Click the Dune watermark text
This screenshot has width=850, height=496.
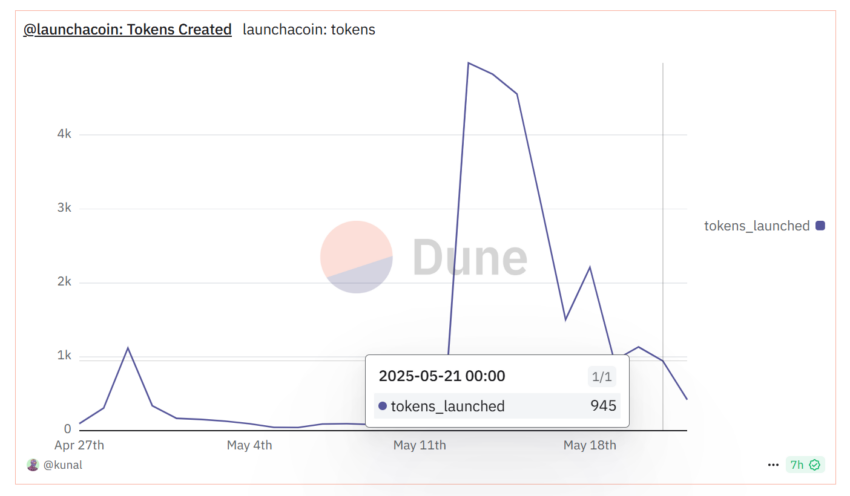[469, 258]
